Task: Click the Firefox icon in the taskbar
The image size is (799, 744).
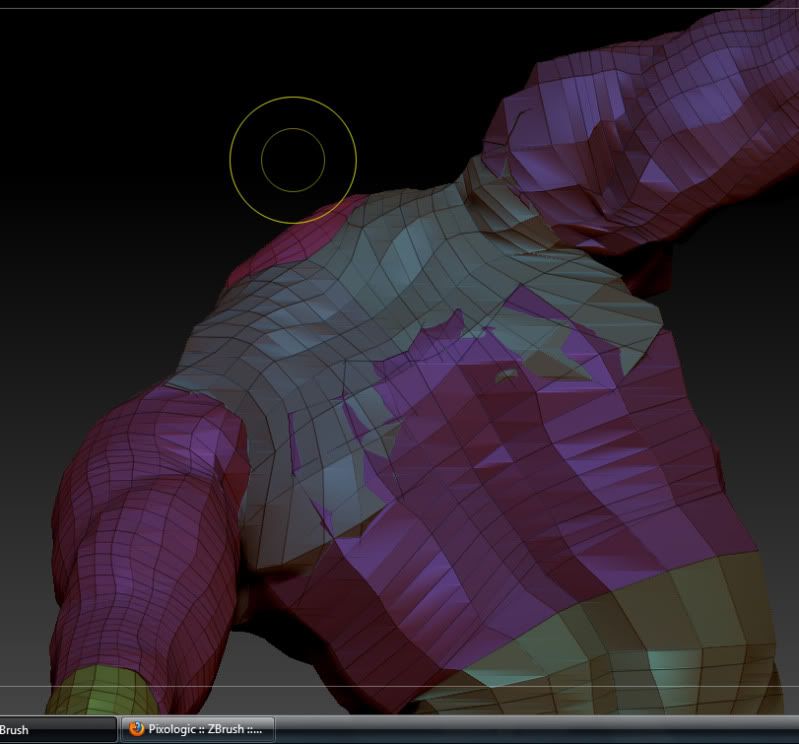Action: click(x=136, y=729)
